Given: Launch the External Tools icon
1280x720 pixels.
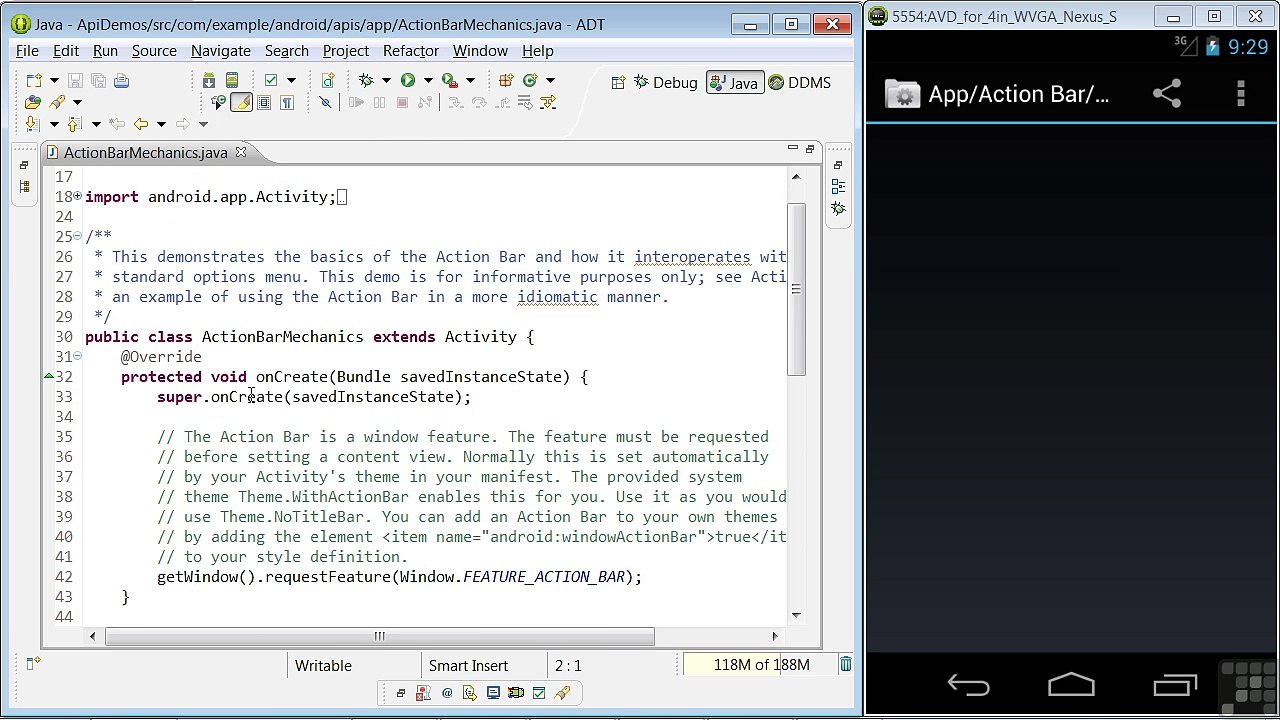Looking at the screenshot, I should [x=450, y=81].
